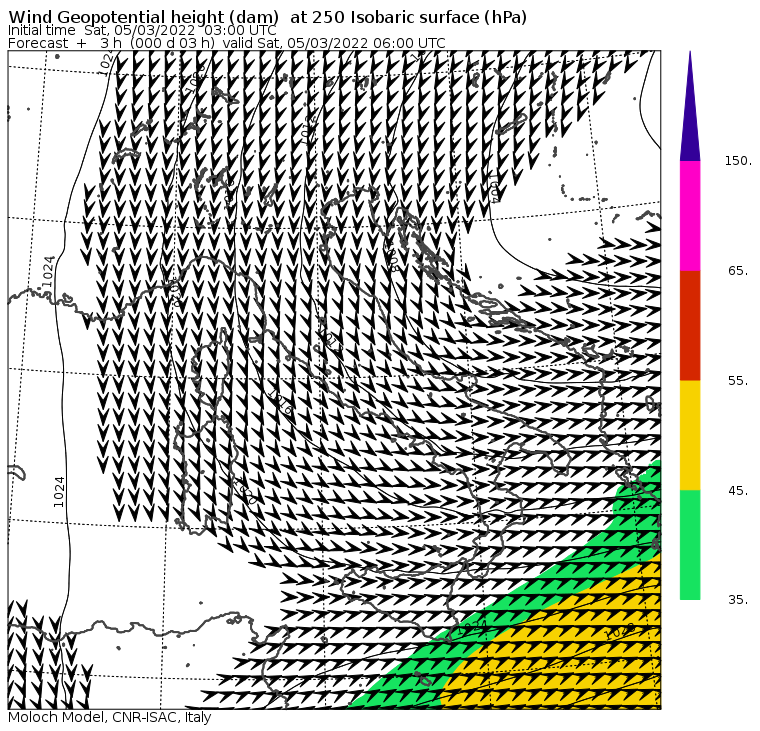This screenshot has height=731, width=760.
Task: Click the chart title 'Wind Geopotential height (dam)'
Action: tap(143, 17)
